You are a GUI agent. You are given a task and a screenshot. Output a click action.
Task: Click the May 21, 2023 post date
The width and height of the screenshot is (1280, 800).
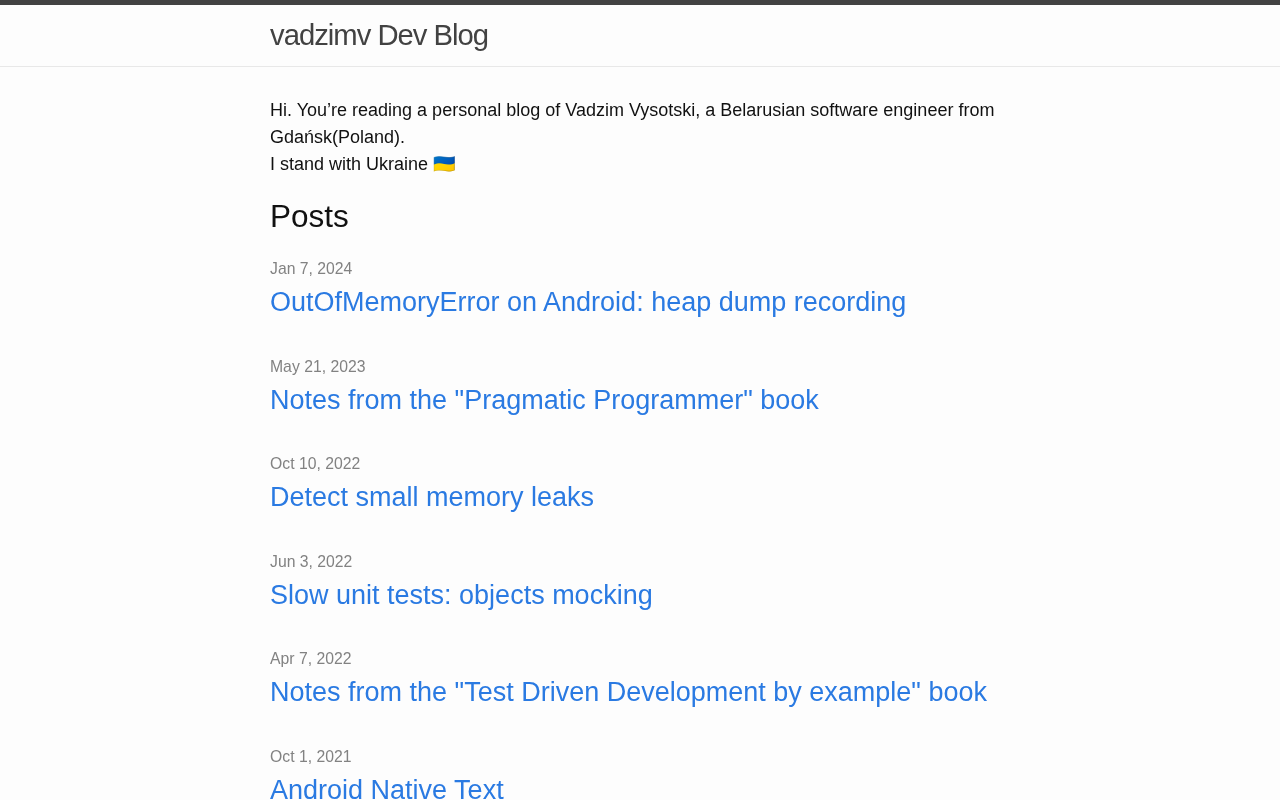tap(318, 367)
